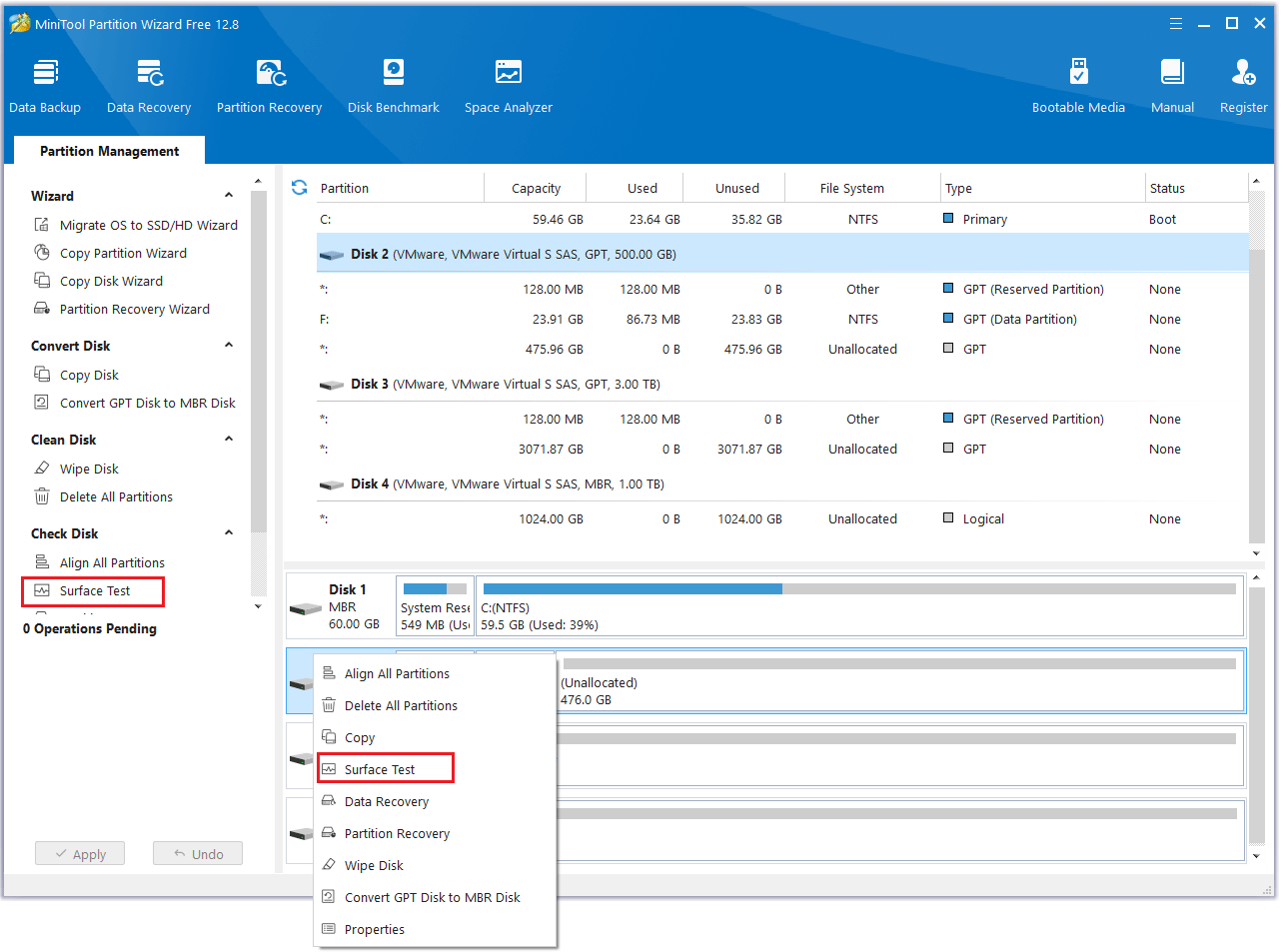This screenshot has width=1283, height=952.
Task: Click the Apply button
Action: (80, 854)
